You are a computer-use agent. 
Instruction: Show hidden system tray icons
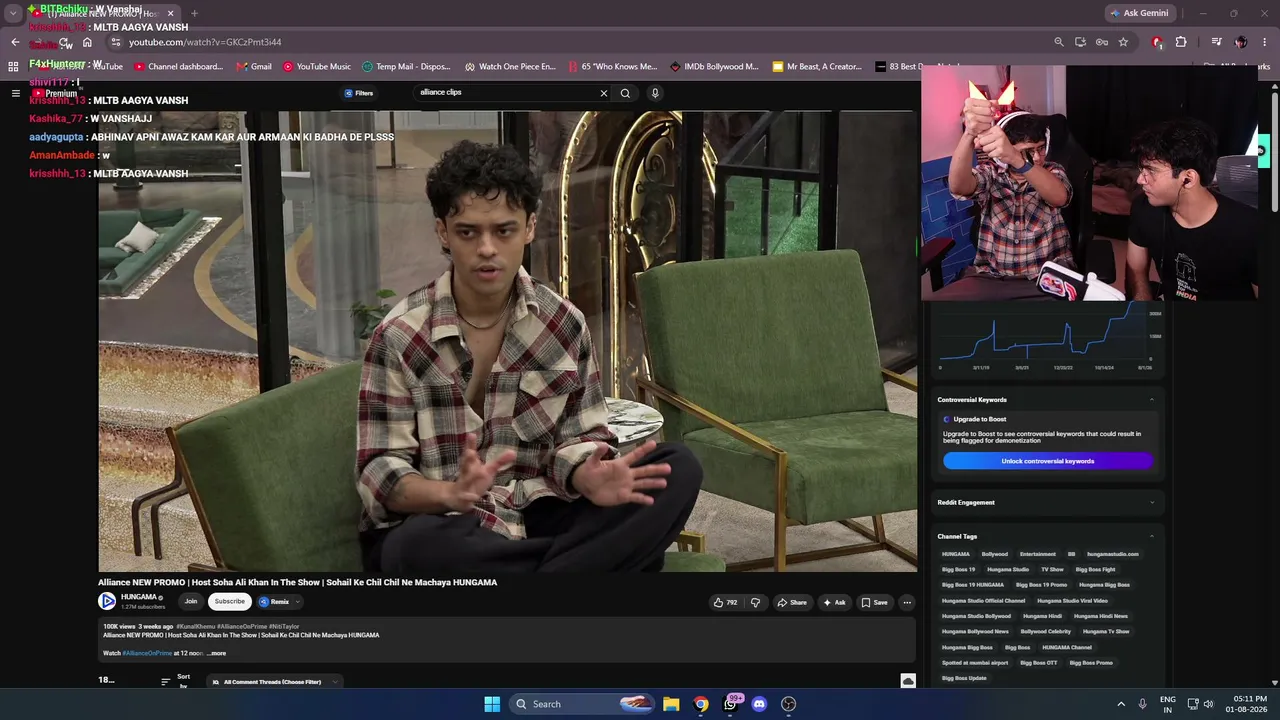point(1121,704)
